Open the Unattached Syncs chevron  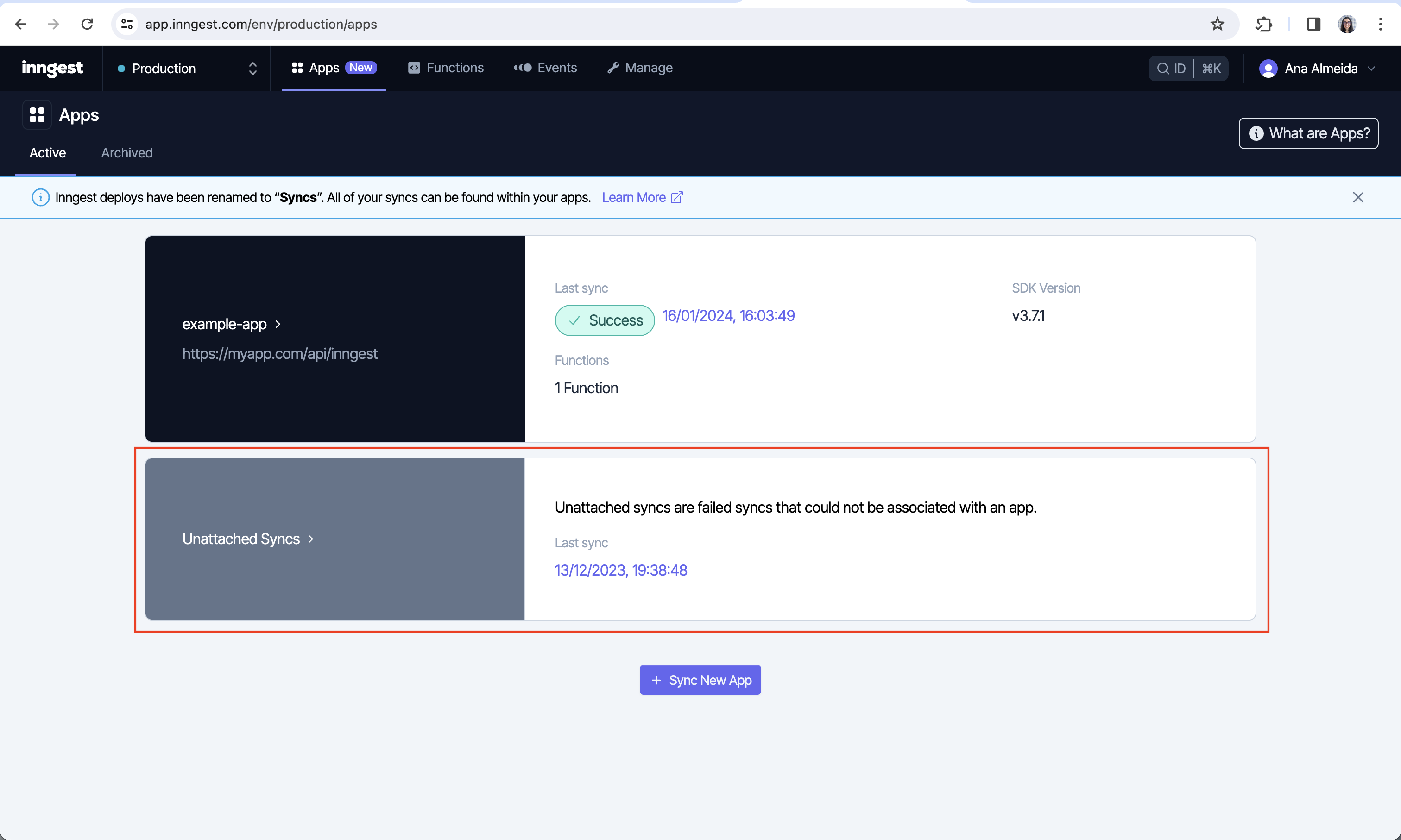[311, 539]
